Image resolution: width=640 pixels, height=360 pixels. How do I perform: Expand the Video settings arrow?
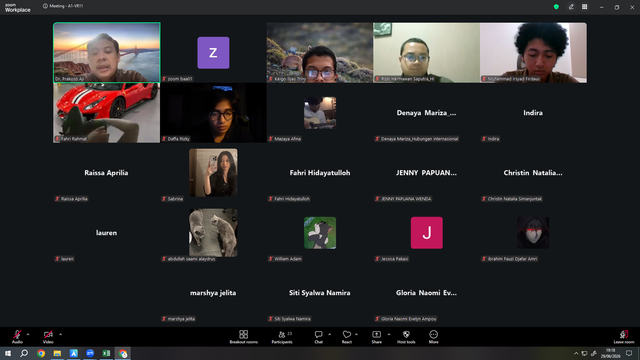click(x=60, y=334)
